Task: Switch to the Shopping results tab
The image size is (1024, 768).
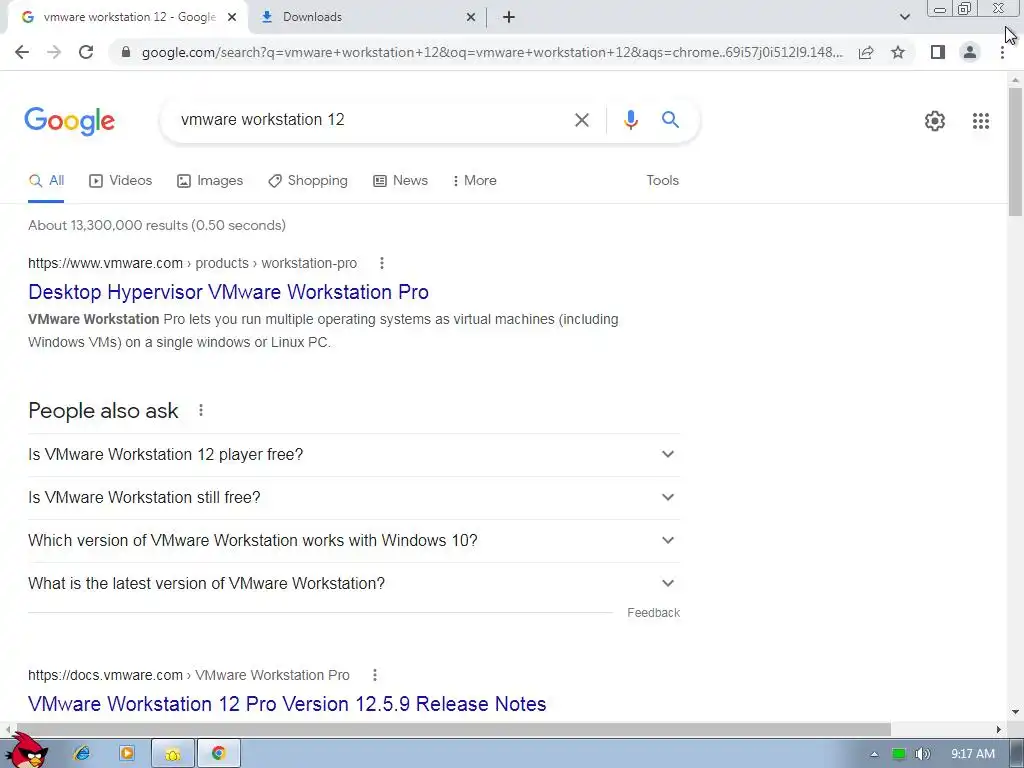Action: coord(308,180)
